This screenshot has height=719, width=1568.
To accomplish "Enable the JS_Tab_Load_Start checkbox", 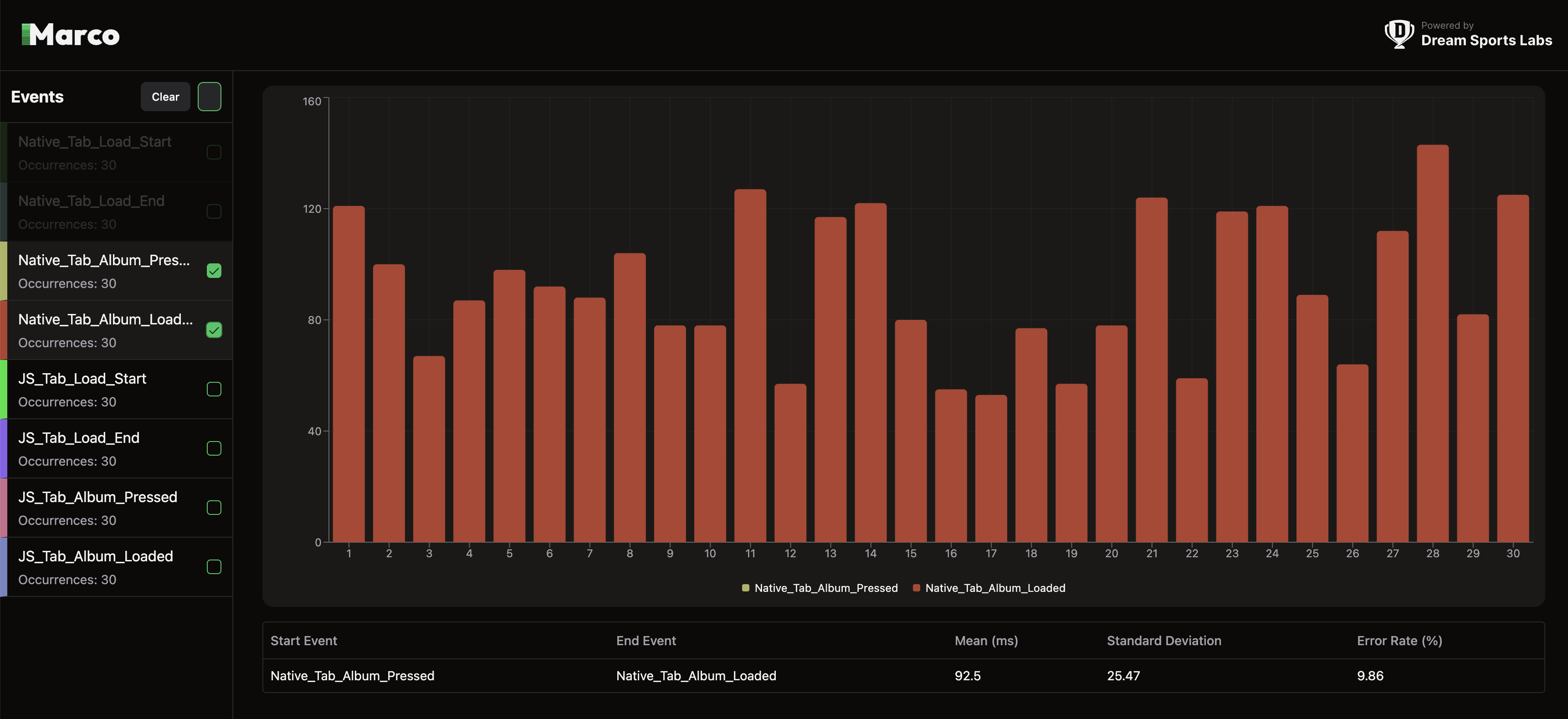I will 214,389.
